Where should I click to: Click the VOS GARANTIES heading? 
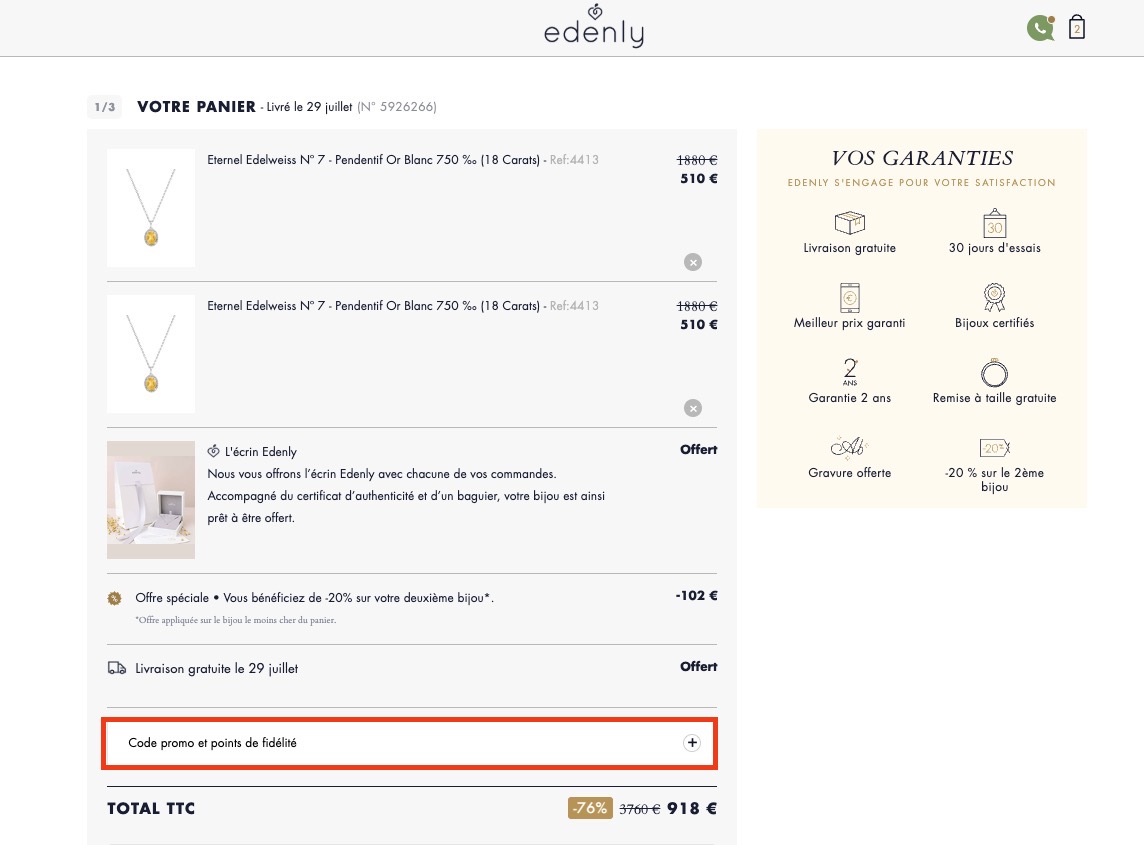pyautogui.click(x=922, y=158)
